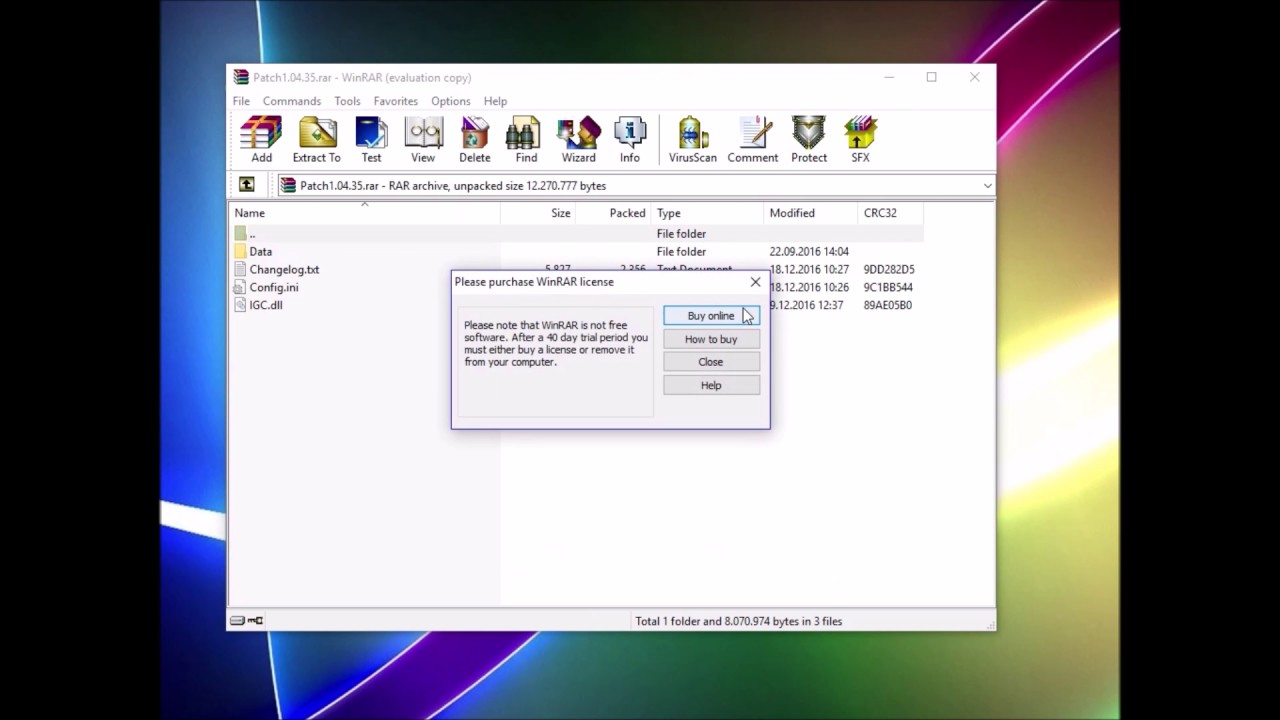This screenshot has width=1280, height=720.
Task: Sort by the CRC32 column header
Action: [891, 213]
